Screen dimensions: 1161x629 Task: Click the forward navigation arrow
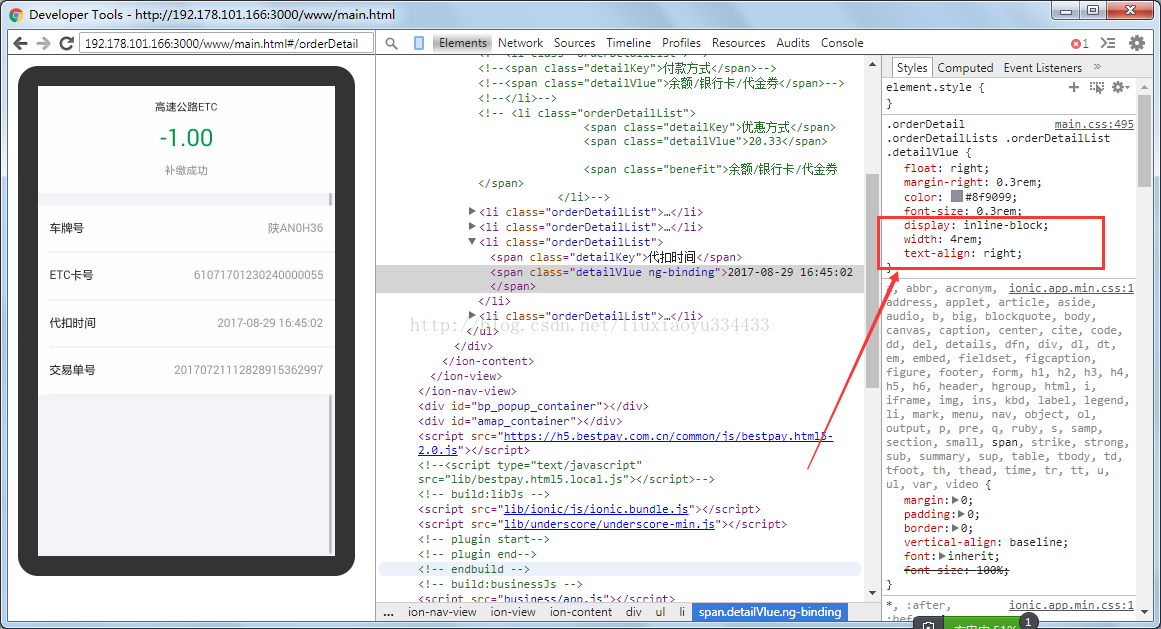click(x=44, y=44)
